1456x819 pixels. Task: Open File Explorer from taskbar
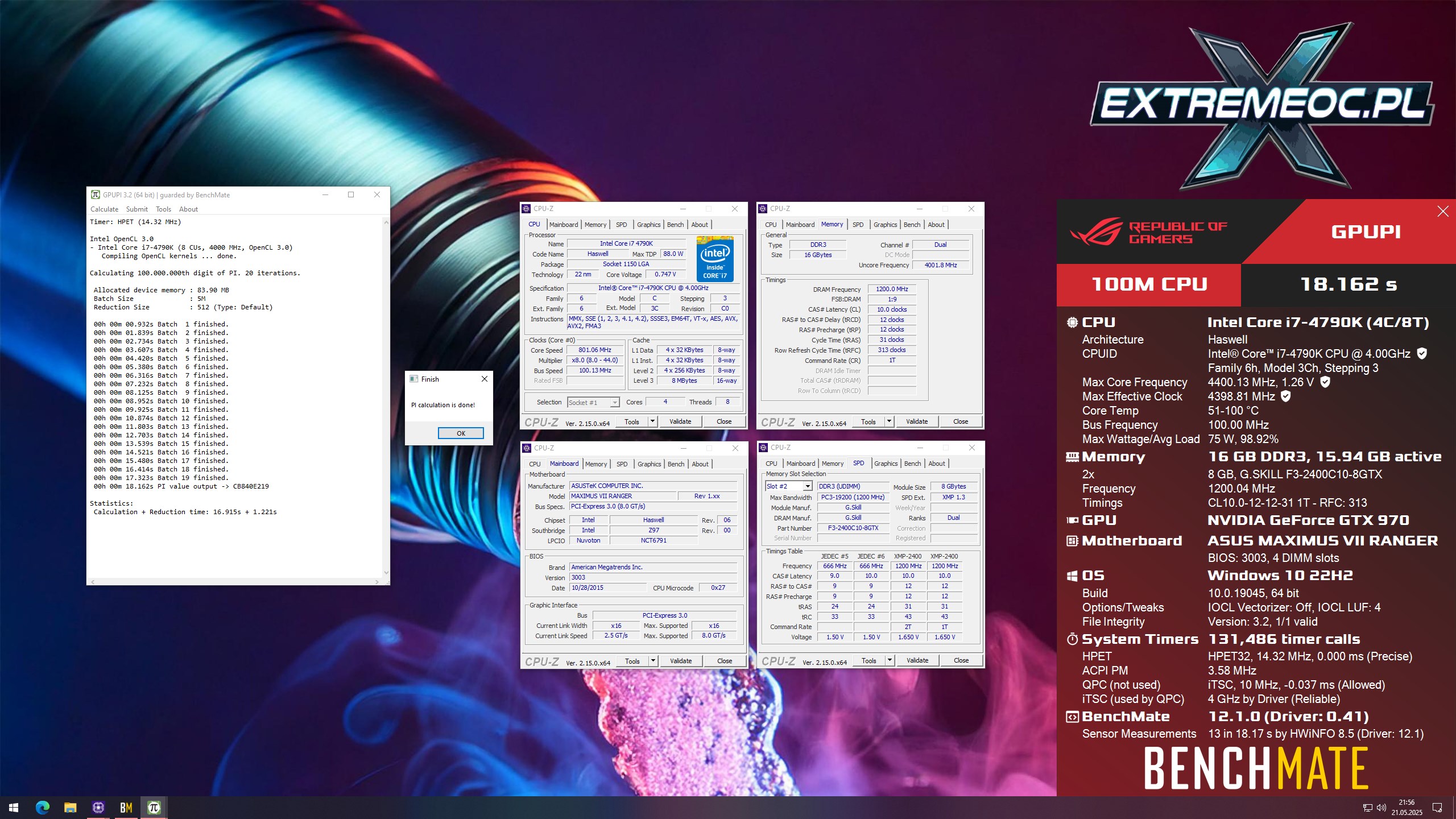point(70,808)
